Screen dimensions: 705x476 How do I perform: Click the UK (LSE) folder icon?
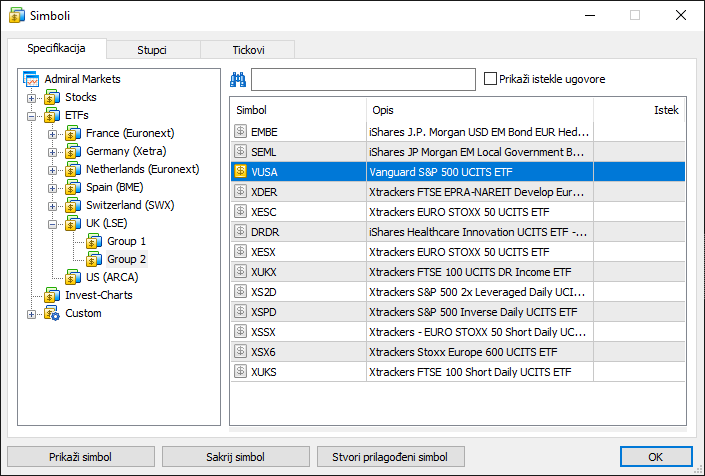click(73, 223)
